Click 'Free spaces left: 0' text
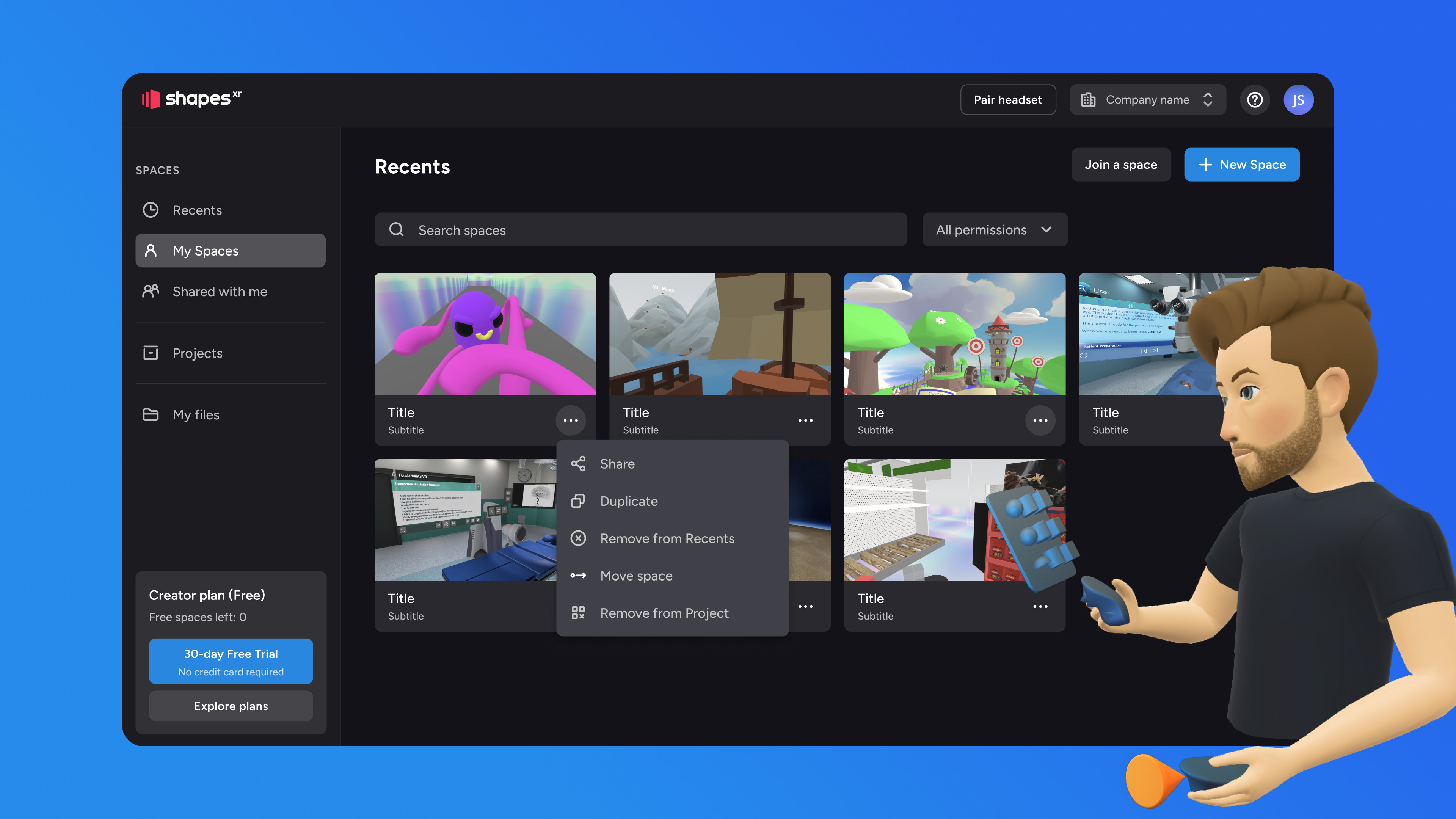1456x819 pixels. 198,617
